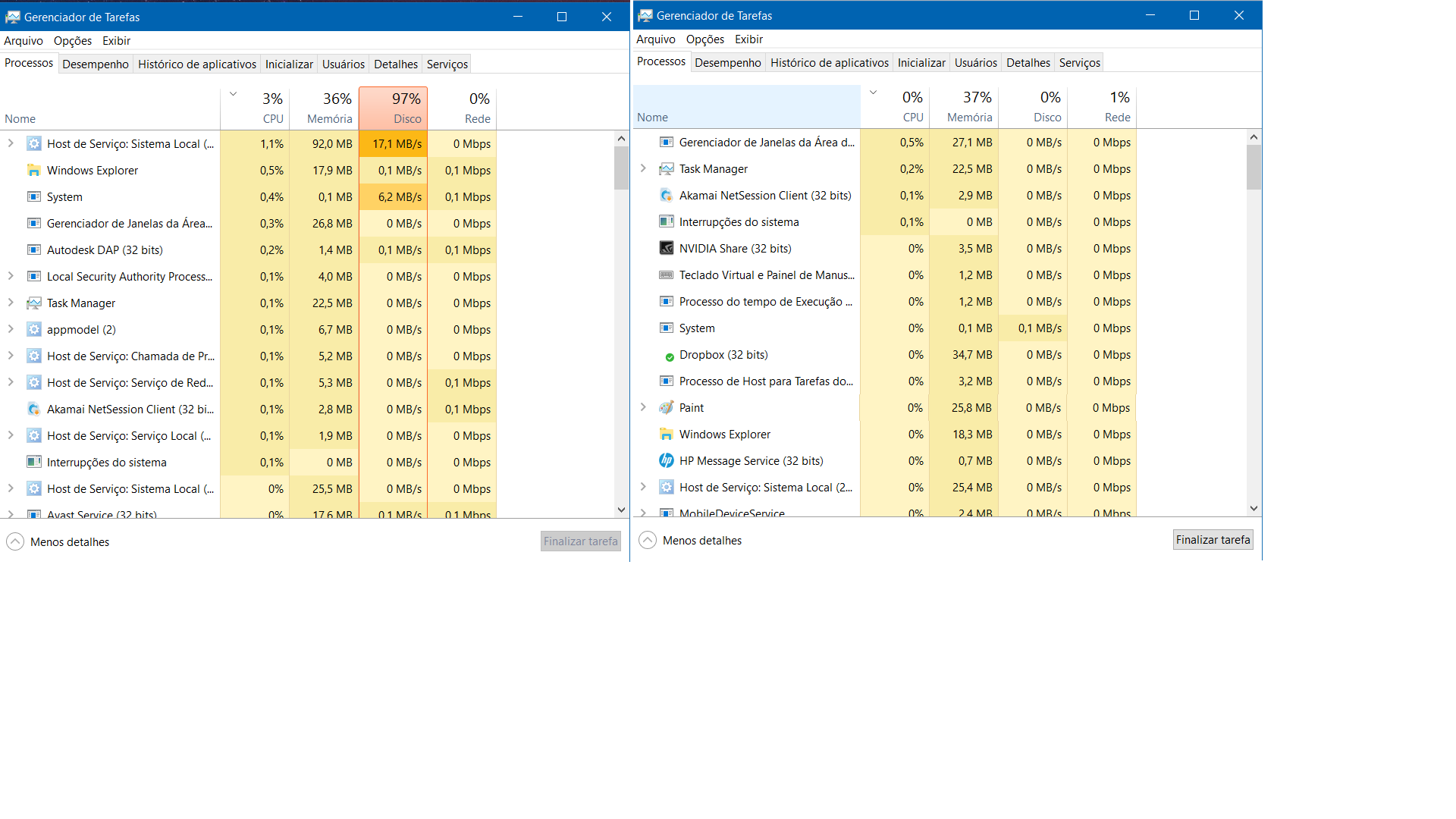Screen dimensions: 1456x819
Task: Click Interrupções do sistema icon in left window
Action: coord(34,462)
